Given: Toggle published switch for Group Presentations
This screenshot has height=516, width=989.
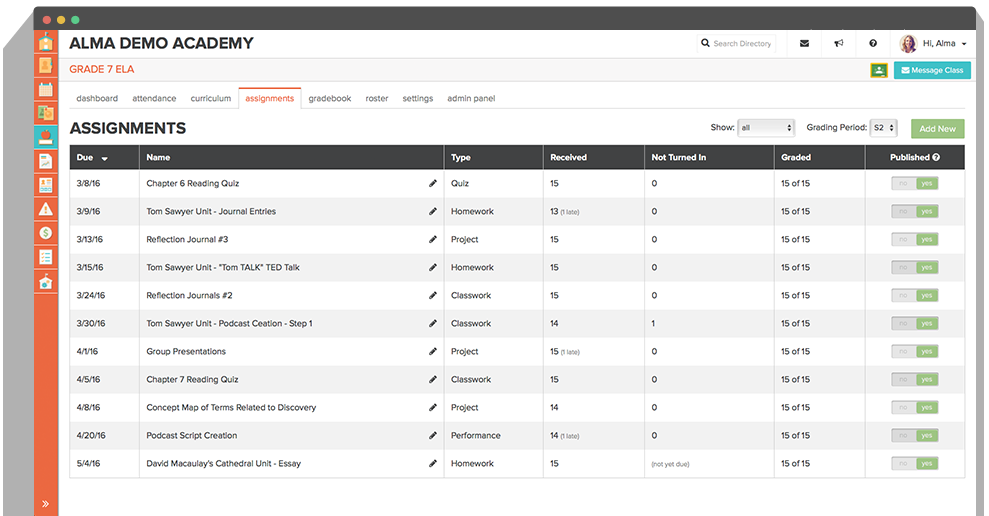Looking at the screenshot, I should point(915,352).
